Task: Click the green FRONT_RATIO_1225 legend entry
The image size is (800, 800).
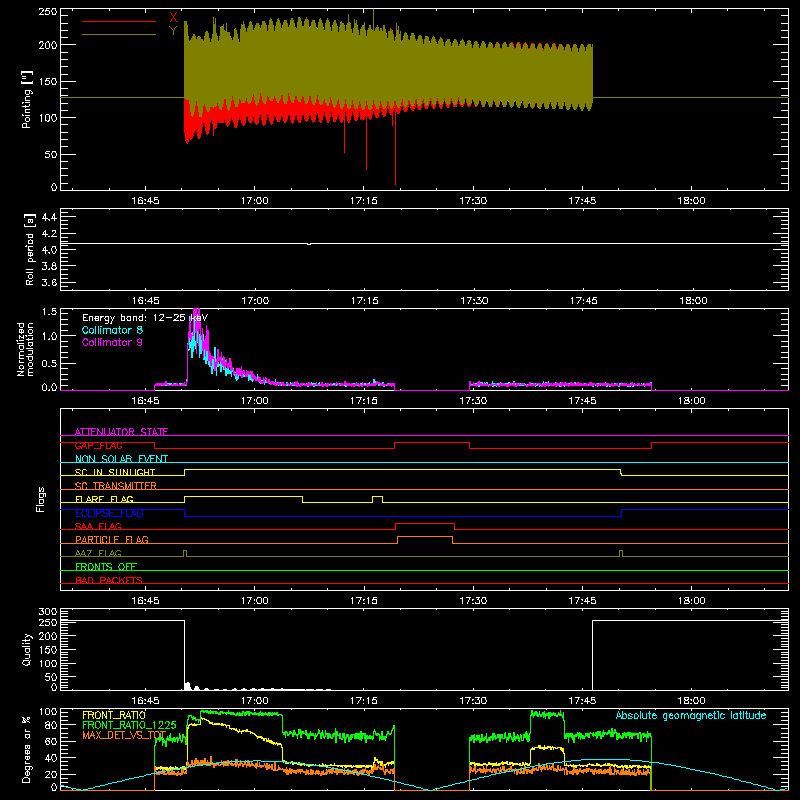Action: [x=129, y=725]
